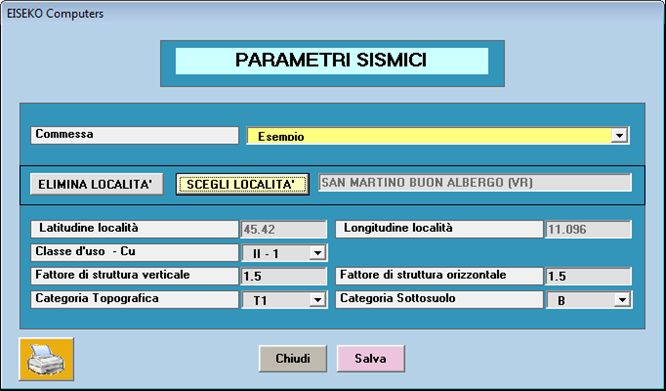Click the Salva button

[x=370, y=358]
